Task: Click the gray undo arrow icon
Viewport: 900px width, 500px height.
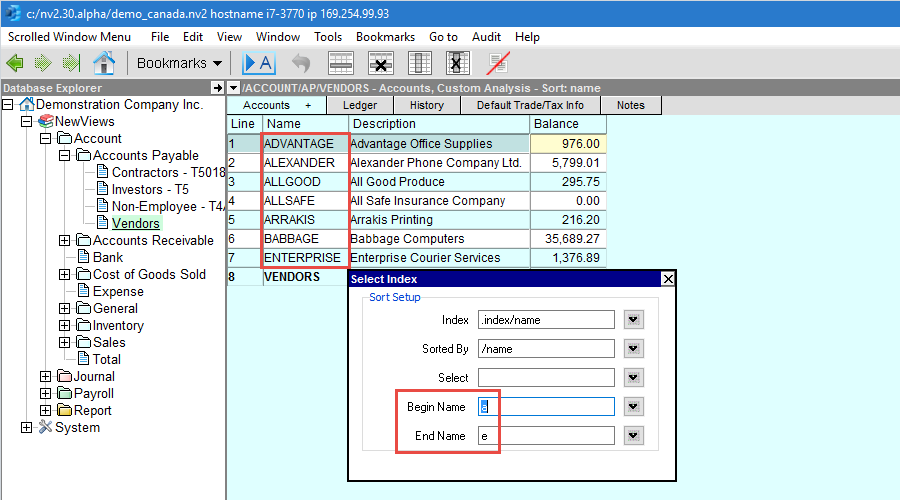Action: [x=300, y=63]
